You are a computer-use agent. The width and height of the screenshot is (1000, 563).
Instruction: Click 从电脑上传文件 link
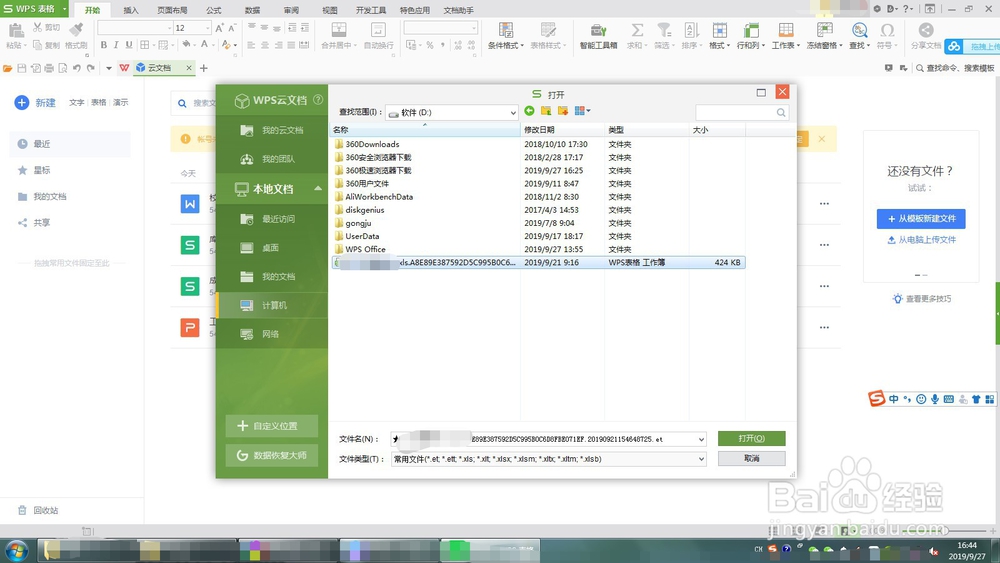pos(922,240)
